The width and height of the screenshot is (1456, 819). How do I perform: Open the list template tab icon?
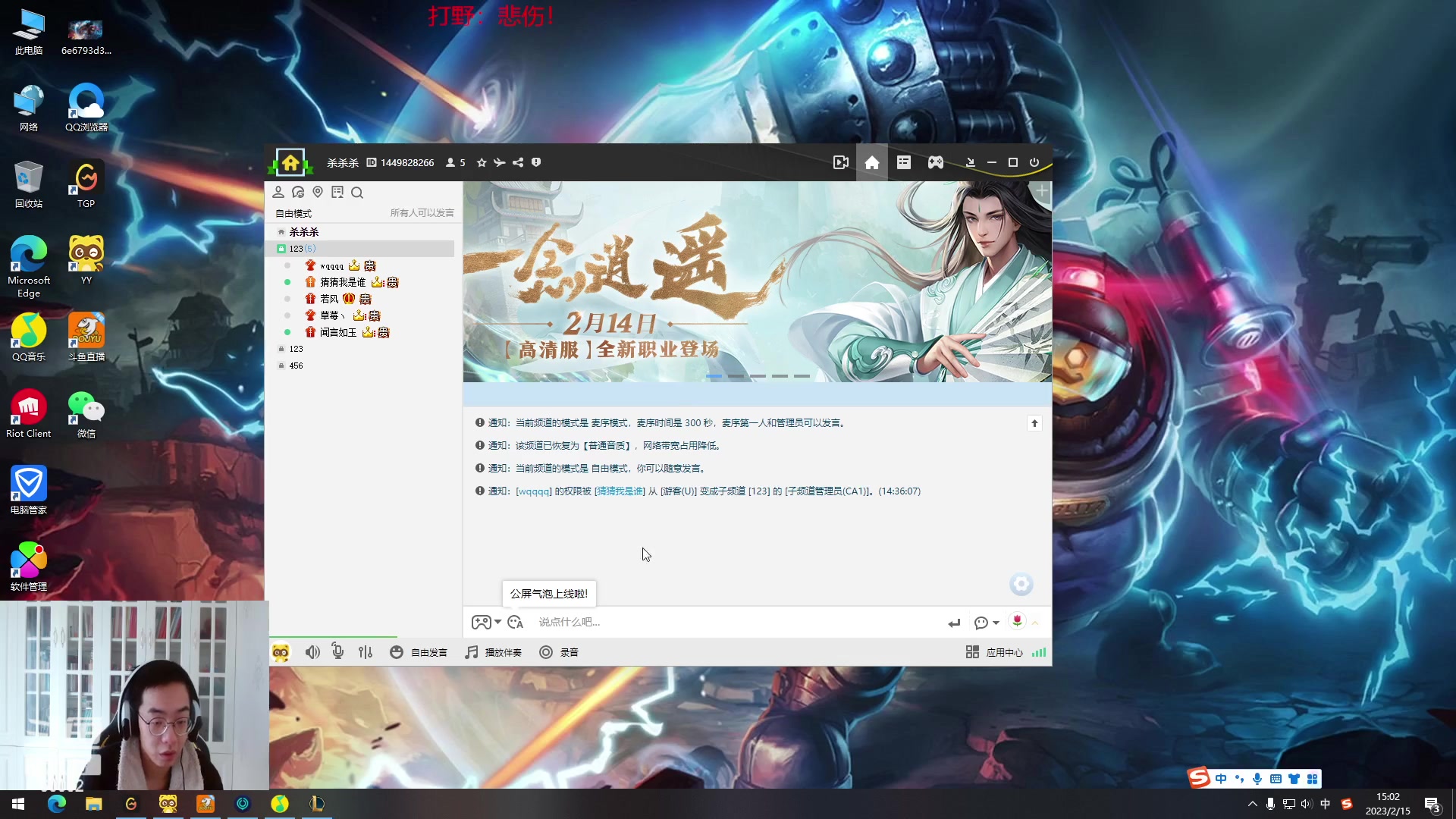pyautogui.click(x=904, y=162)
